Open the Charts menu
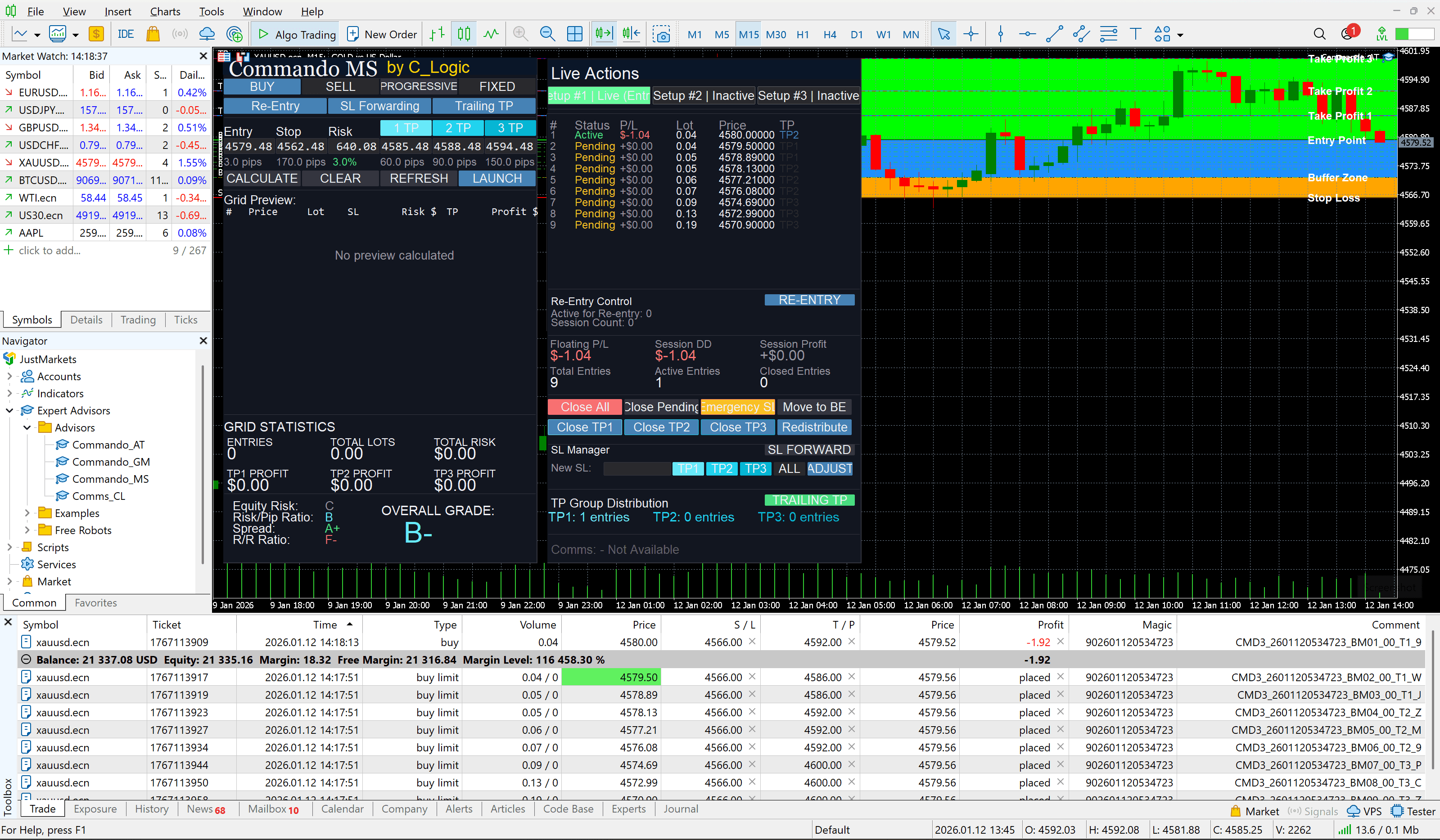 point(165,11)
